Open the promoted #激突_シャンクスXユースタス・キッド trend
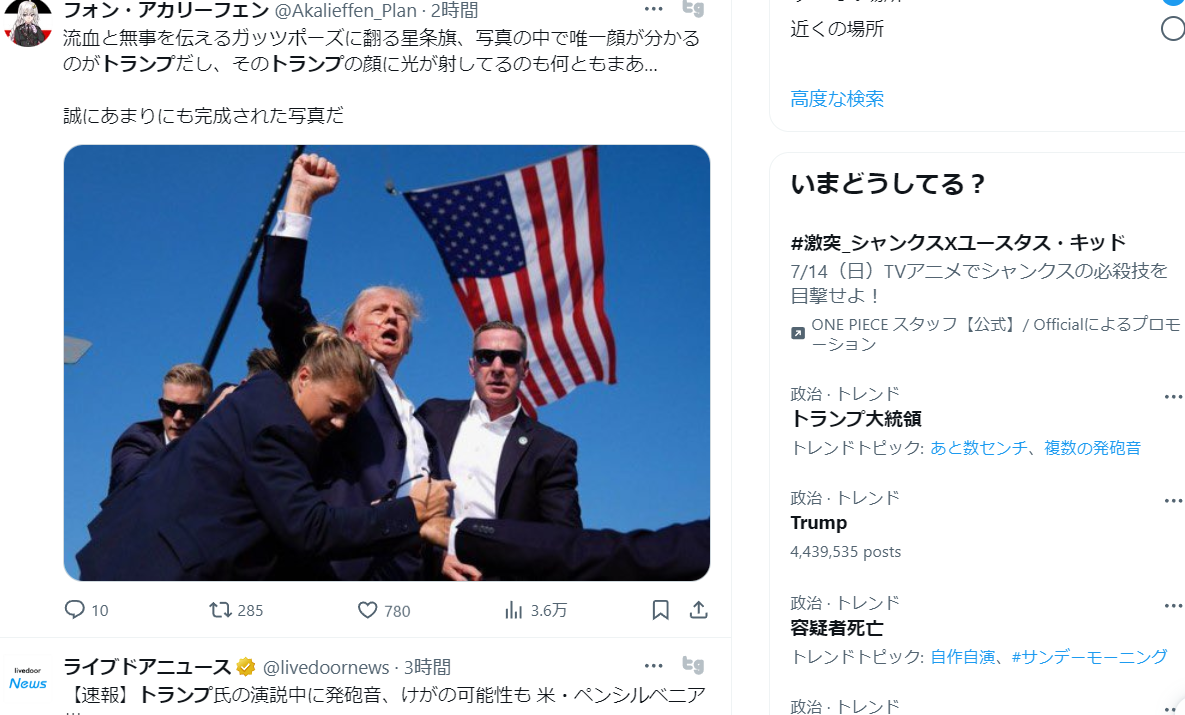The height and width of the screenshot is (715, 1185). 958,243
